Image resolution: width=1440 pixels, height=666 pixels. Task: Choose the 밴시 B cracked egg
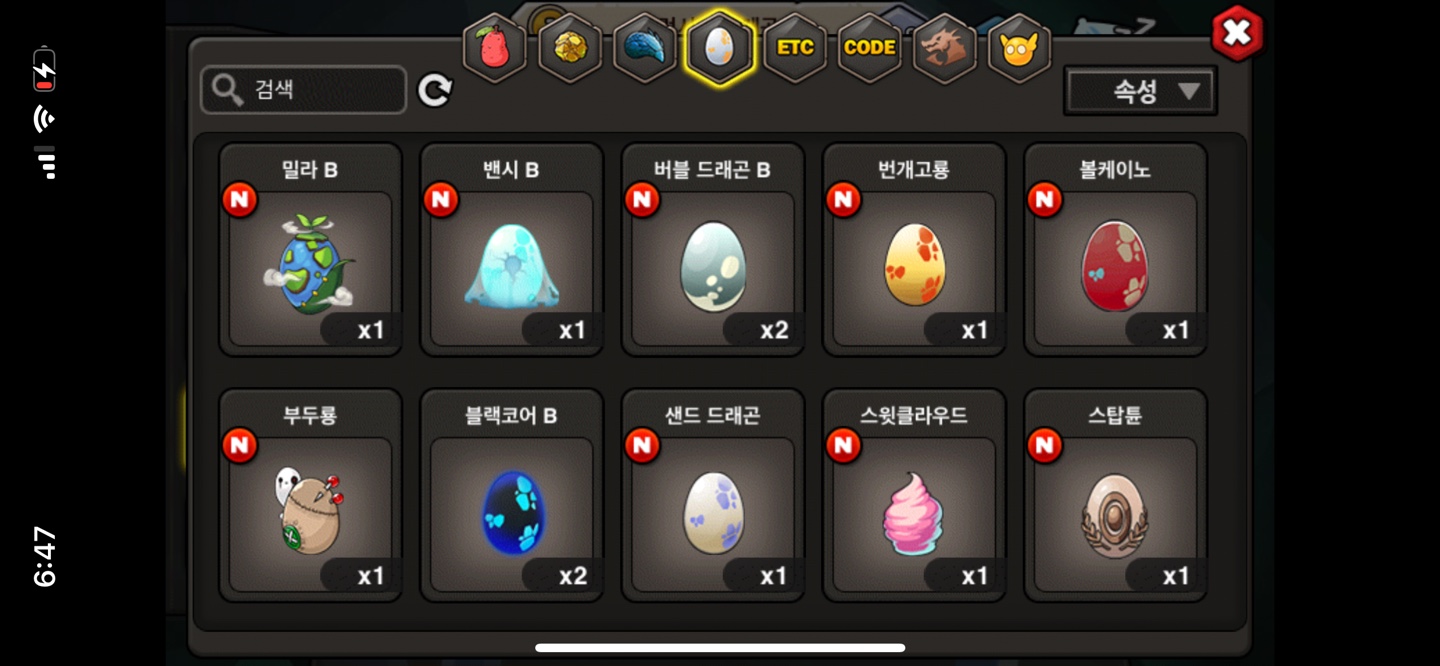(x=511, y=250)
